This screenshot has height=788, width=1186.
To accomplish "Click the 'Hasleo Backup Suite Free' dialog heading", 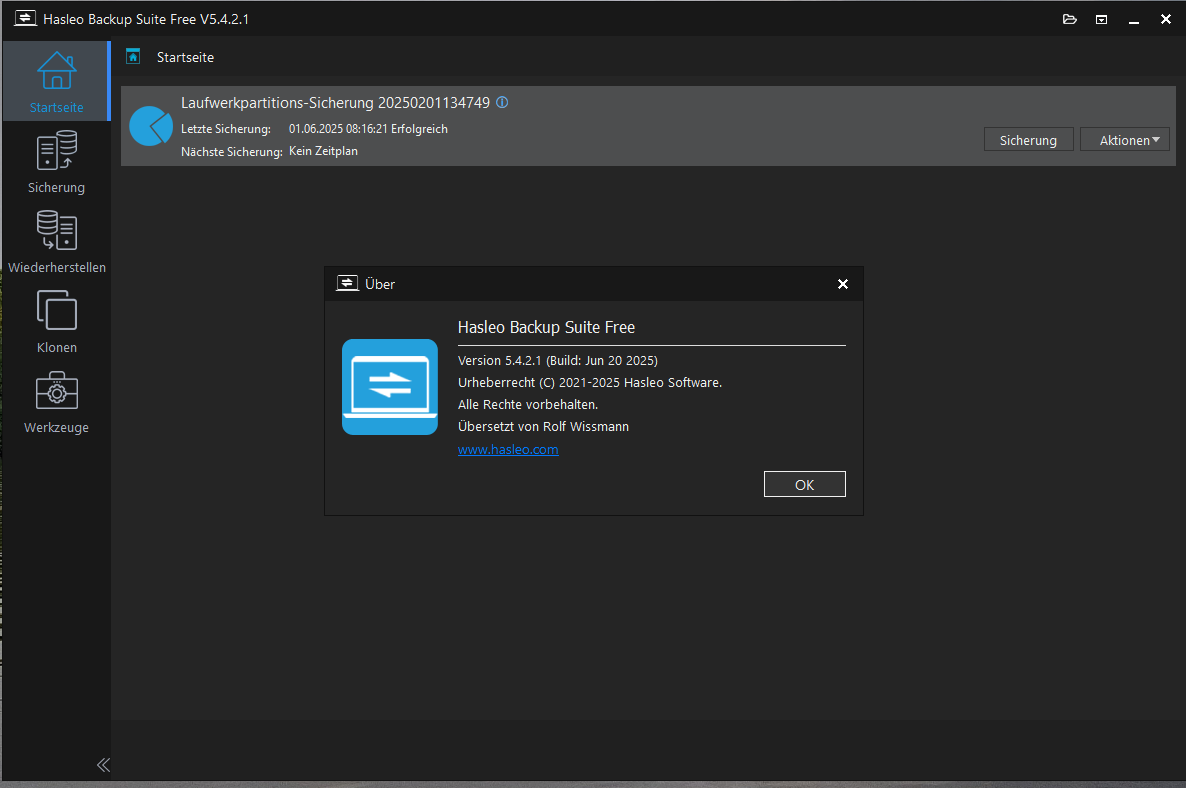I will 546,327.
